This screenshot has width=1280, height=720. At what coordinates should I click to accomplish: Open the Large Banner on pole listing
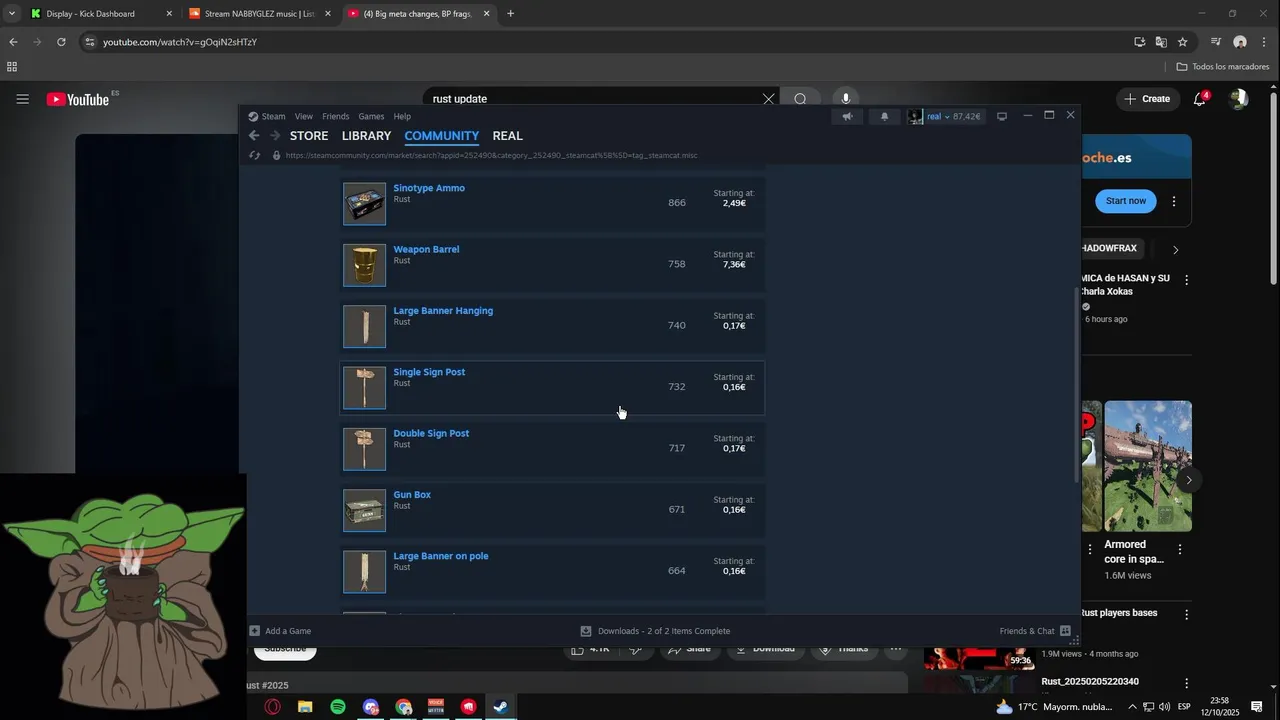tap(552, 571)
